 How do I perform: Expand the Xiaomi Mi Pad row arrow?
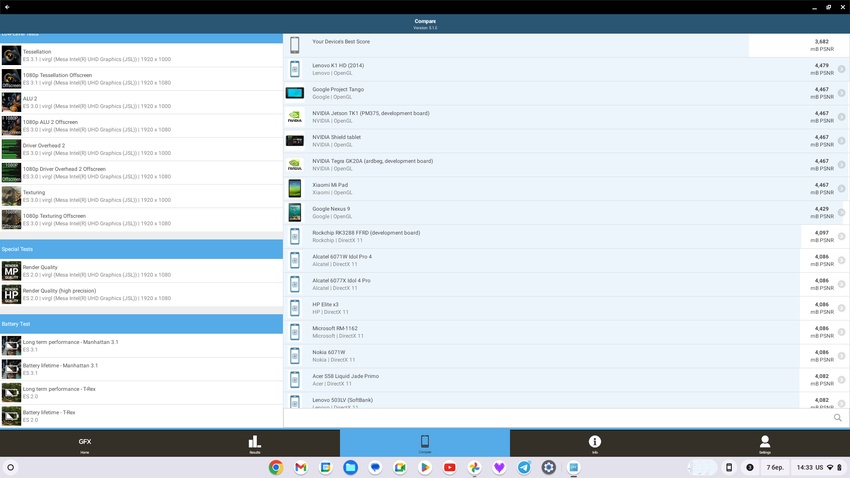click(x=841, y=189)
